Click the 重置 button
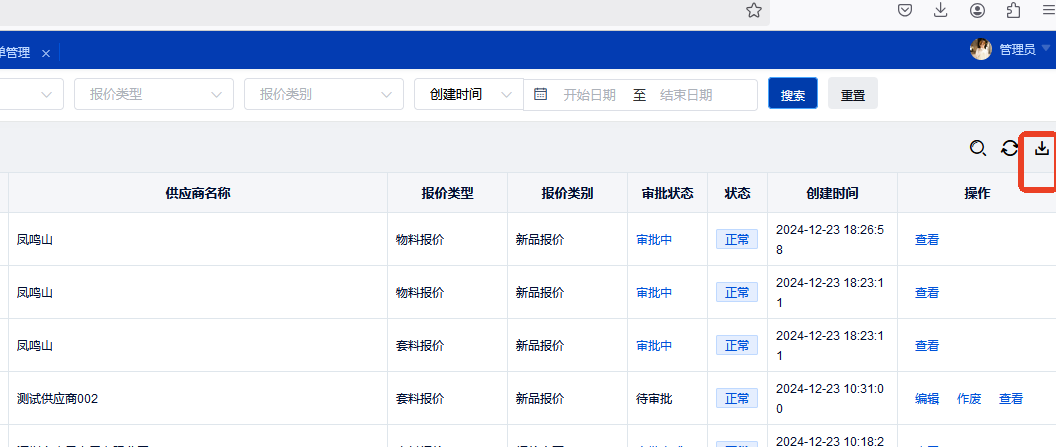The width and height of the screenshot is (1056, 447). click(853, 94)
